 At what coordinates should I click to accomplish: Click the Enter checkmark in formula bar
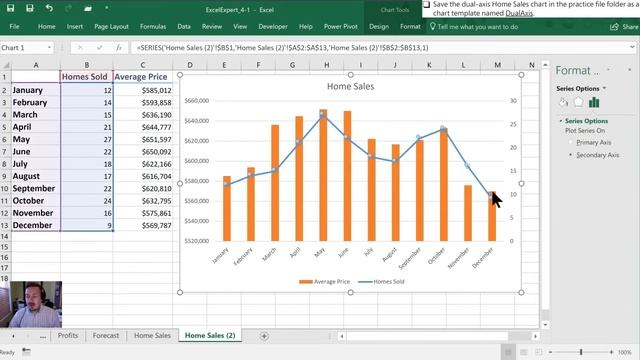coord(100,48)
